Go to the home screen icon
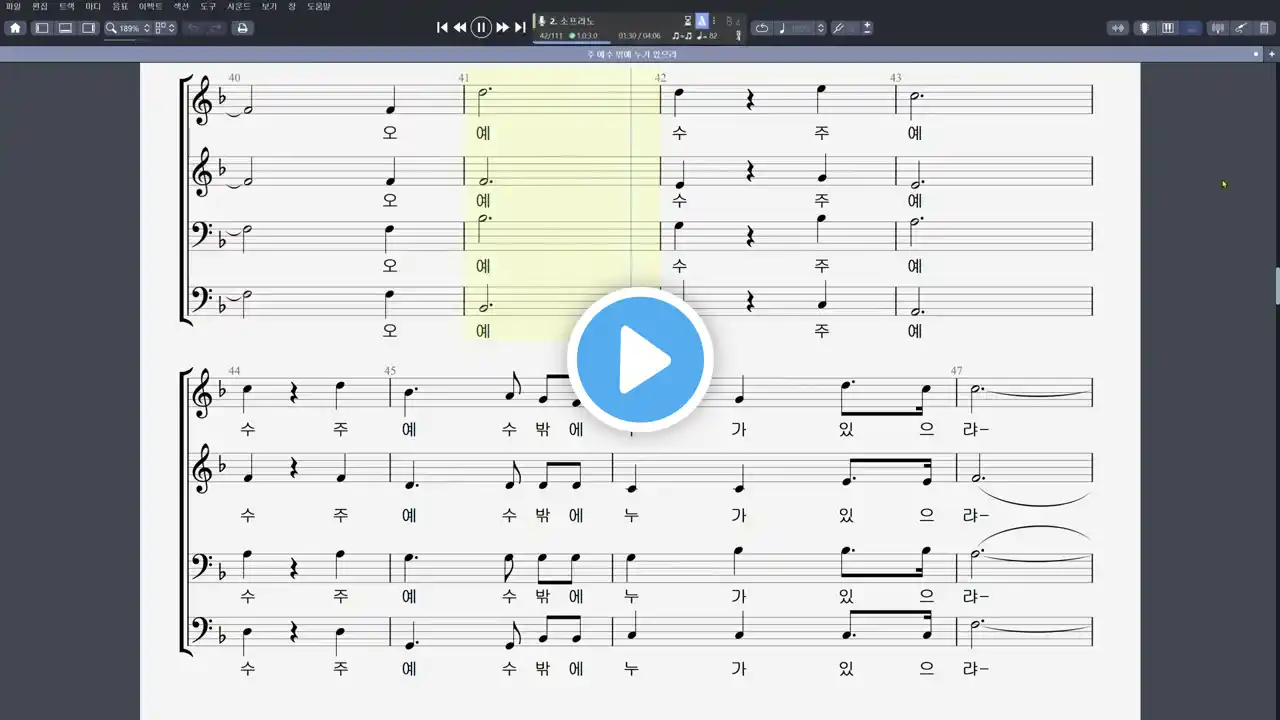Viewport: 1280px width, 720px height. click(x=15, y=28)
